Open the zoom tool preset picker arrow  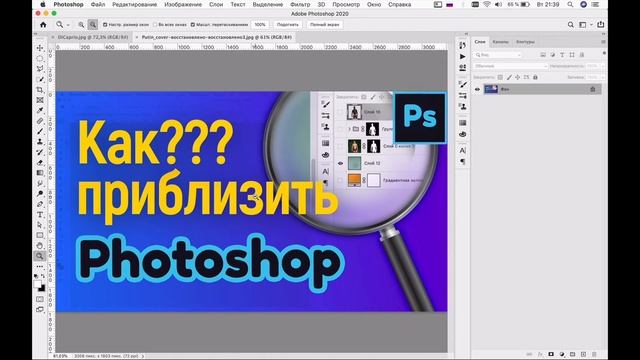pos(68,25)
